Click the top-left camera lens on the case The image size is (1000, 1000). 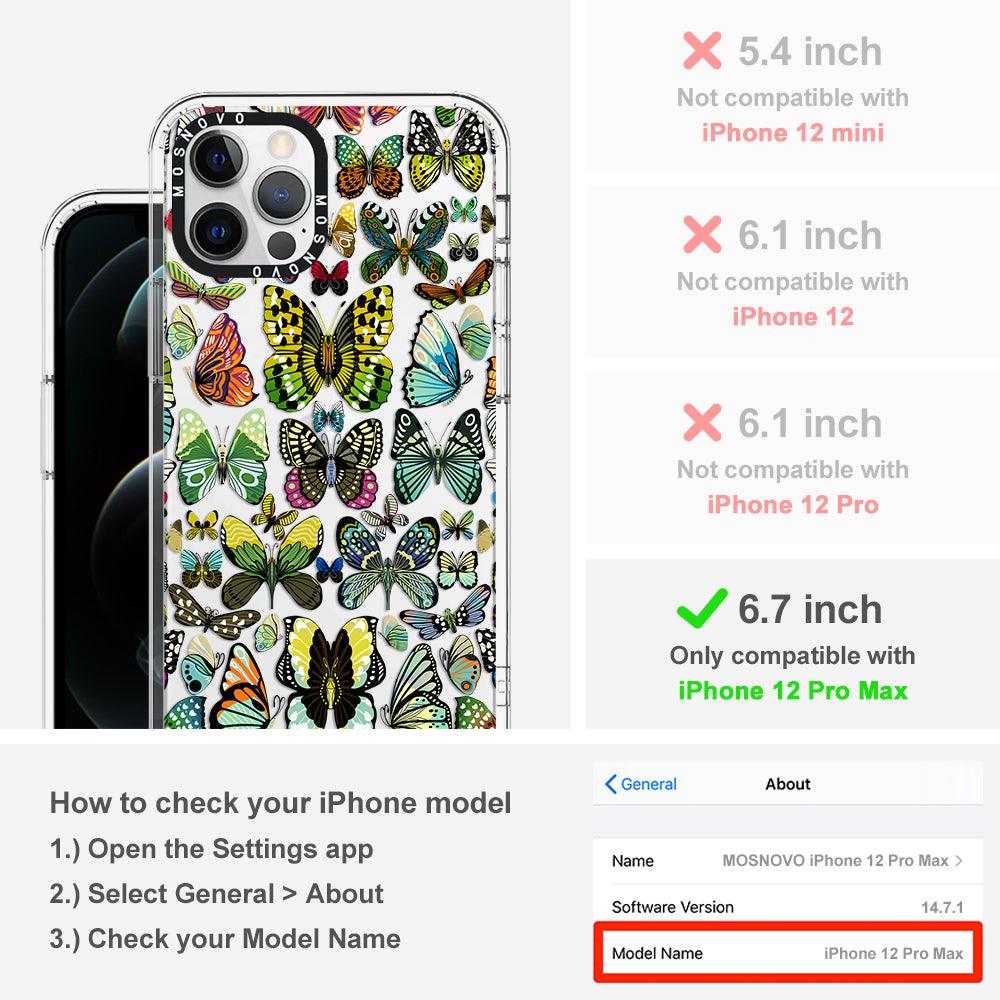[218, 159]
